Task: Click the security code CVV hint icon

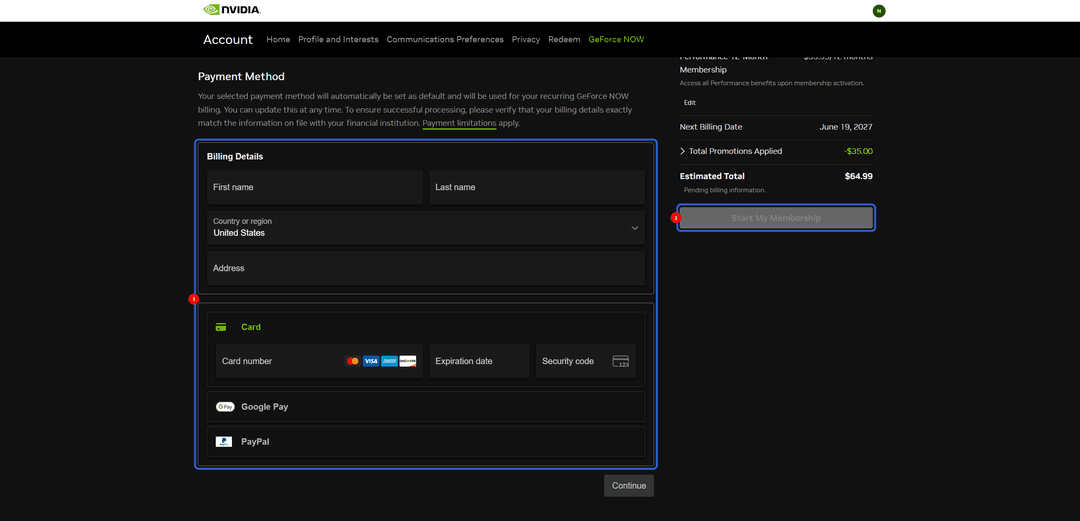Action: 621,361
